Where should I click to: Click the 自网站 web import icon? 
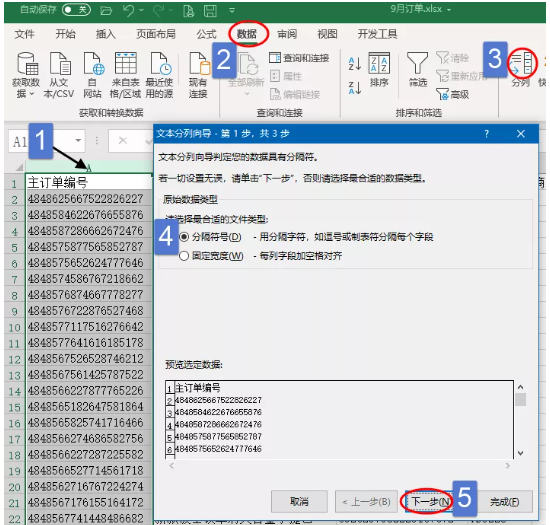93,64
